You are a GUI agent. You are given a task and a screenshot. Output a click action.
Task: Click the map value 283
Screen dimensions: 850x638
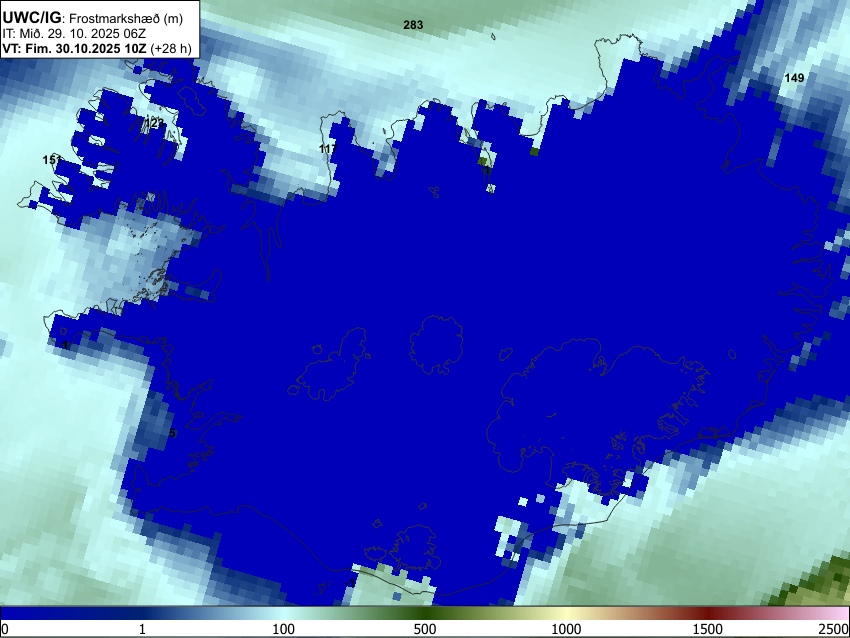coord(413,25)
